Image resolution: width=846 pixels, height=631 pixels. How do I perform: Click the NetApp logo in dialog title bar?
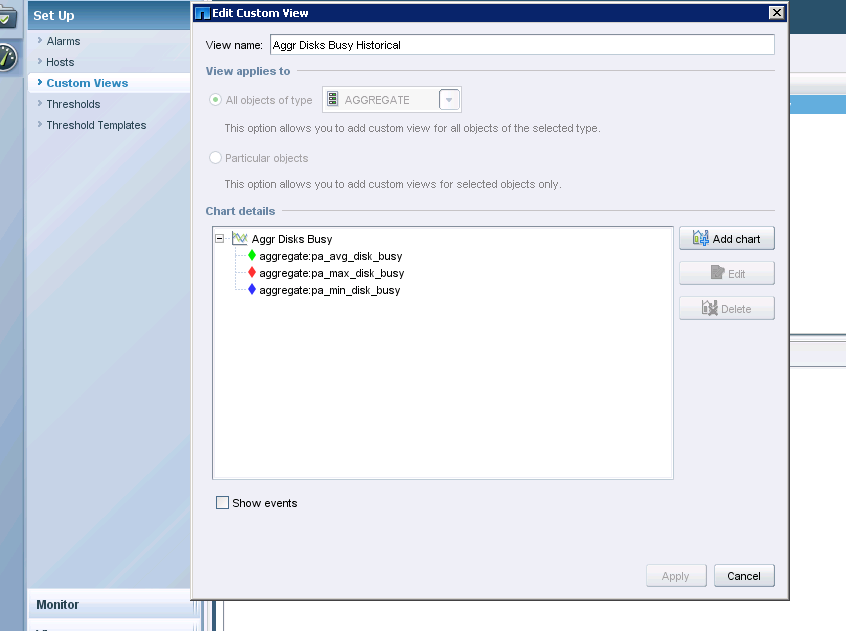point(202,13)
